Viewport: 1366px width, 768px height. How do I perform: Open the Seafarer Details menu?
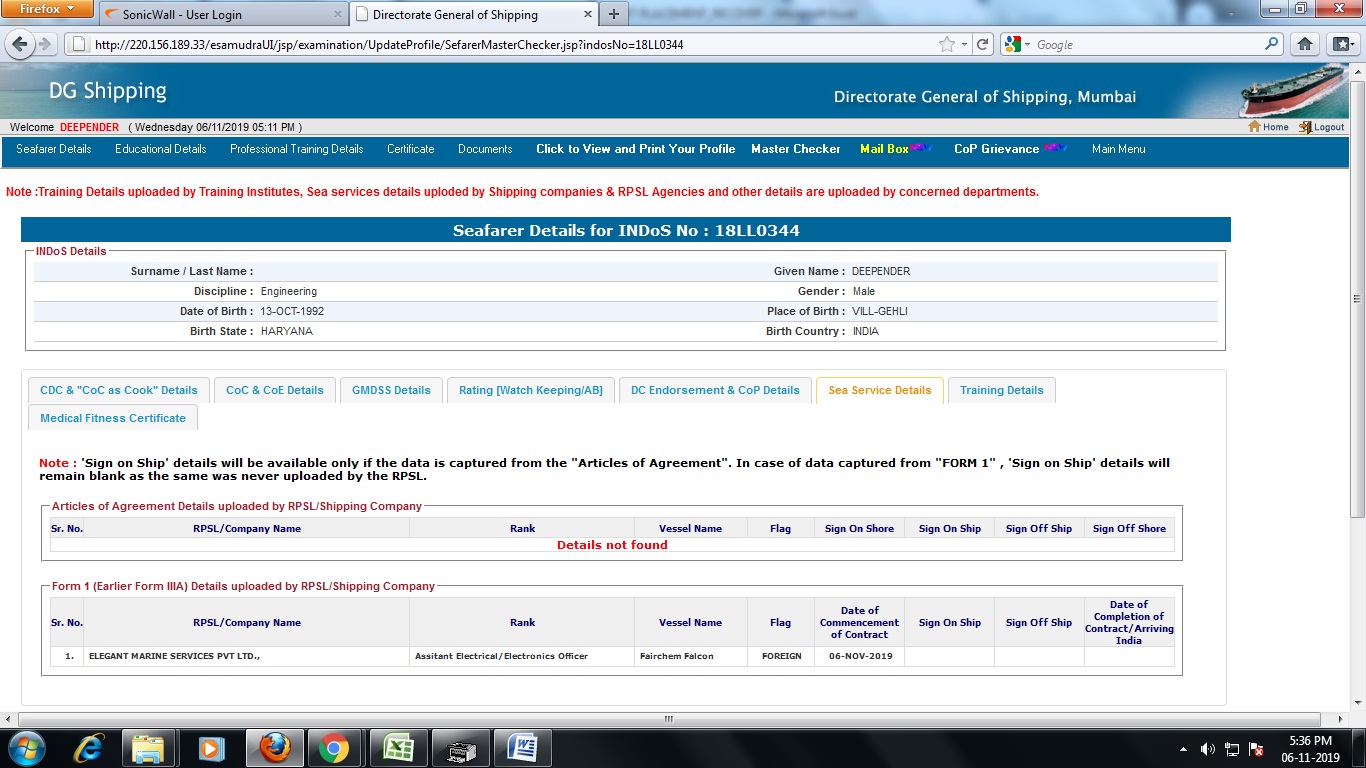pyautogui.click(x=54, y=149)
